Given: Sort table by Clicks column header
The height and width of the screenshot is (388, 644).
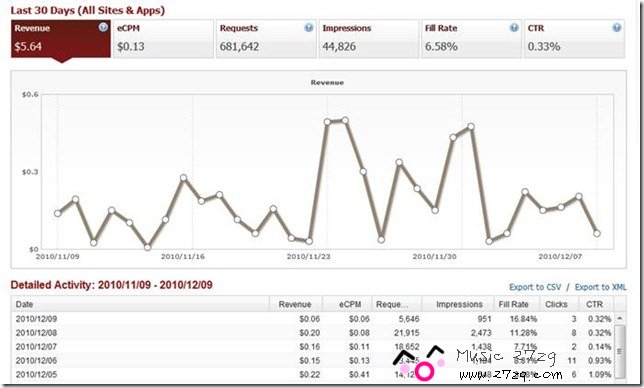Looking at the screenshot, I should point(556,304).
